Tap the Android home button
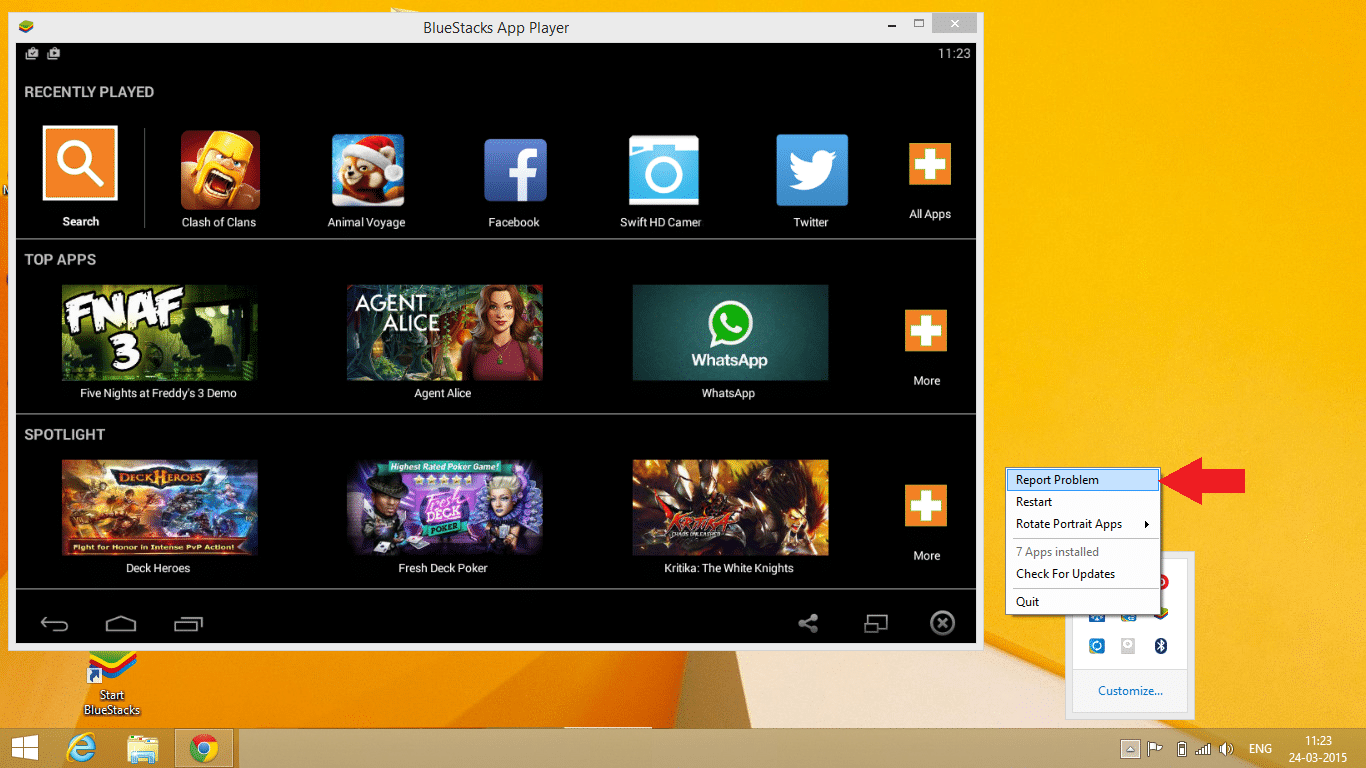1366x768 pixels. click(x=121, y=624)
